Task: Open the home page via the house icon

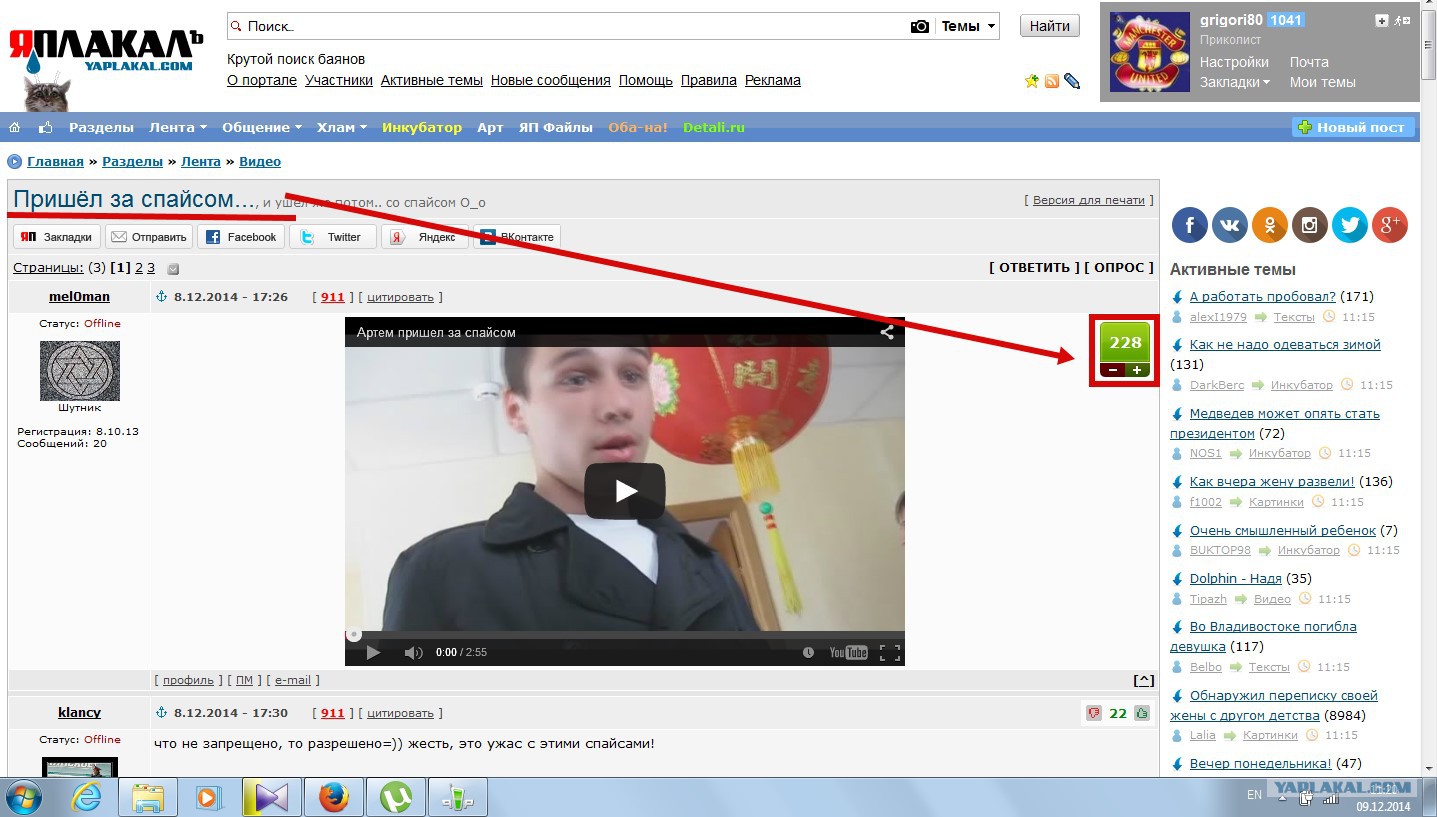Action: pos(14,127)
